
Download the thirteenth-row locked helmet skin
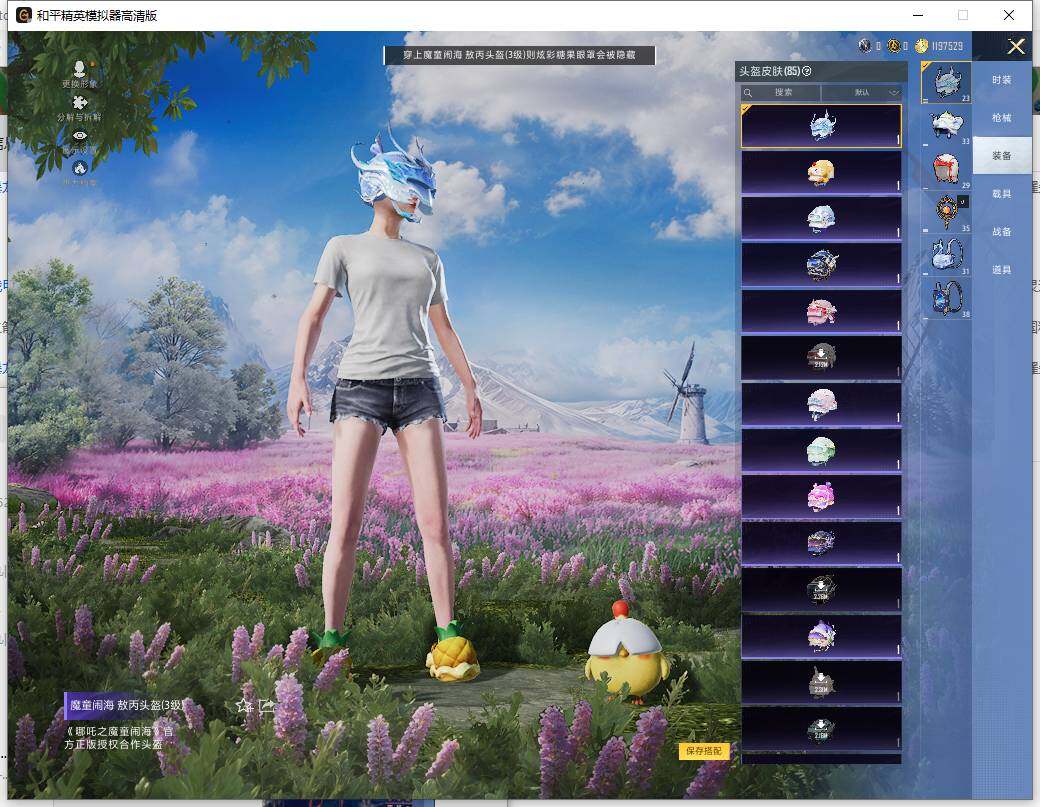(821, 682)
